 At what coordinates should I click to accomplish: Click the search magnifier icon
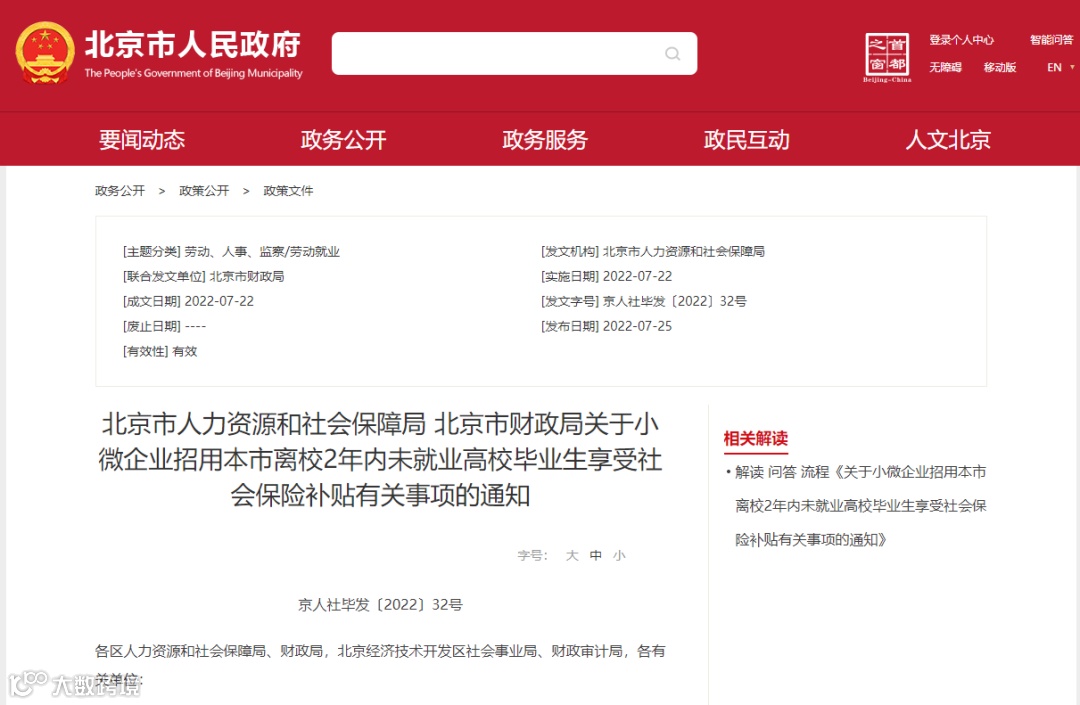[672, 54]
